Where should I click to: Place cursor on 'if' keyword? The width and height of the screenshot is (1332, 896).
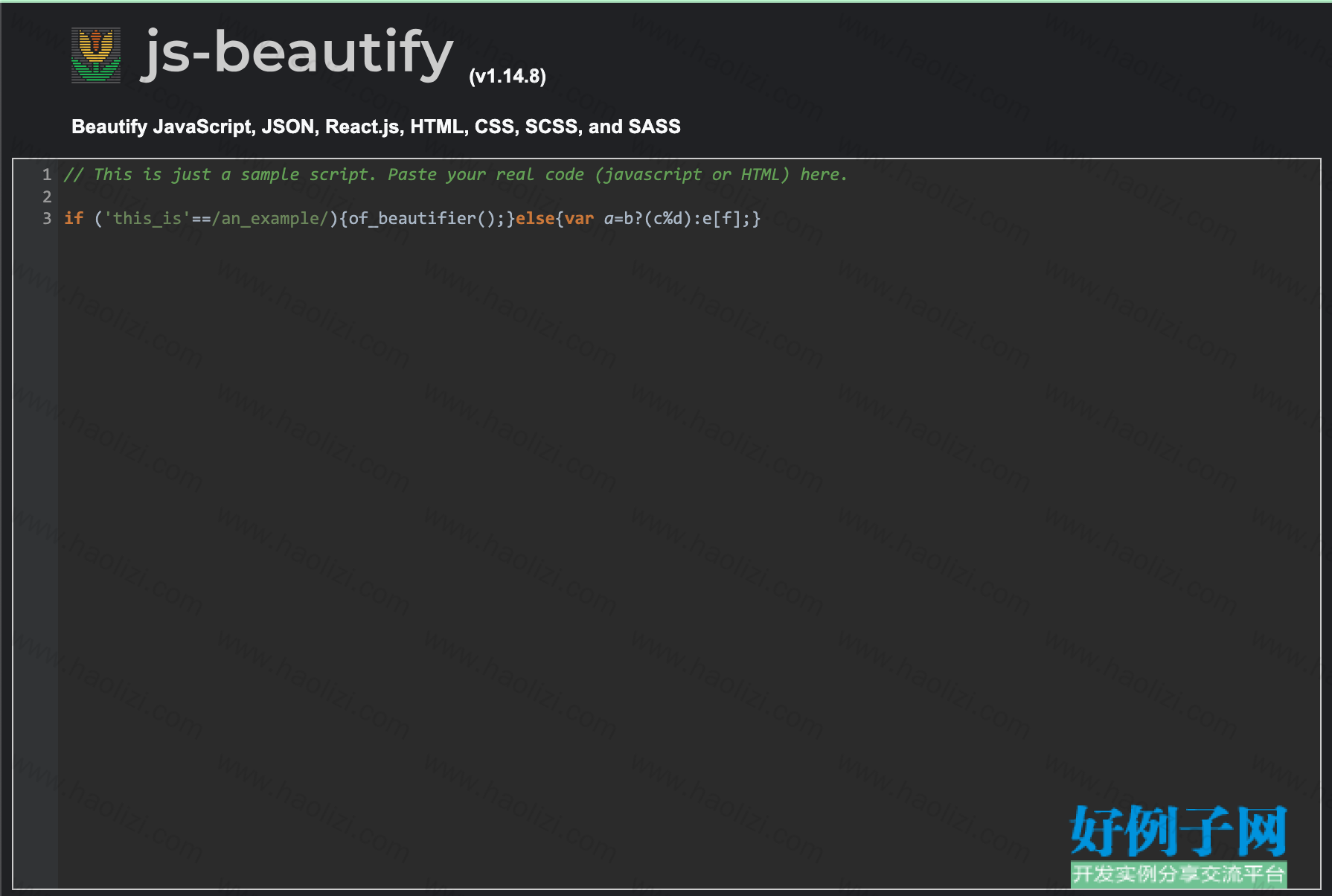74,218
